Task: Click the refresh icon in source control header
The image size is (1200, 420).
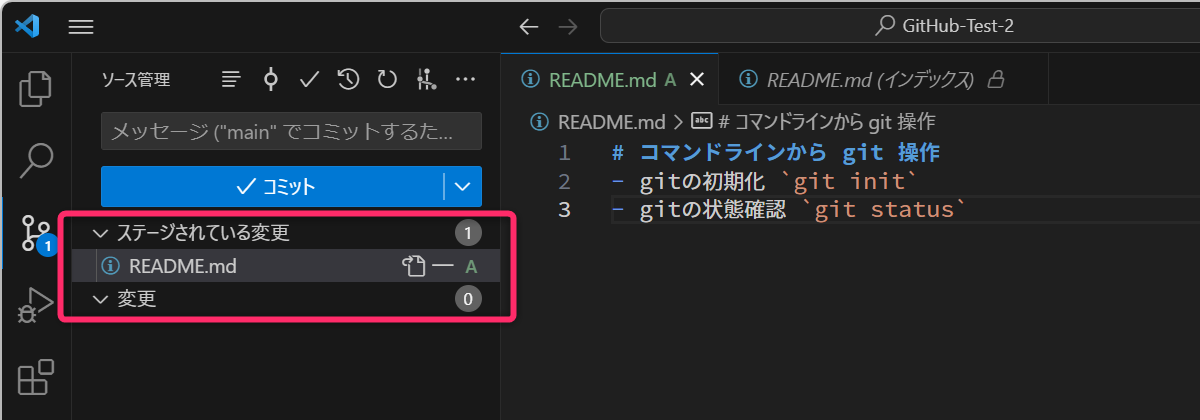Action: 387,80
